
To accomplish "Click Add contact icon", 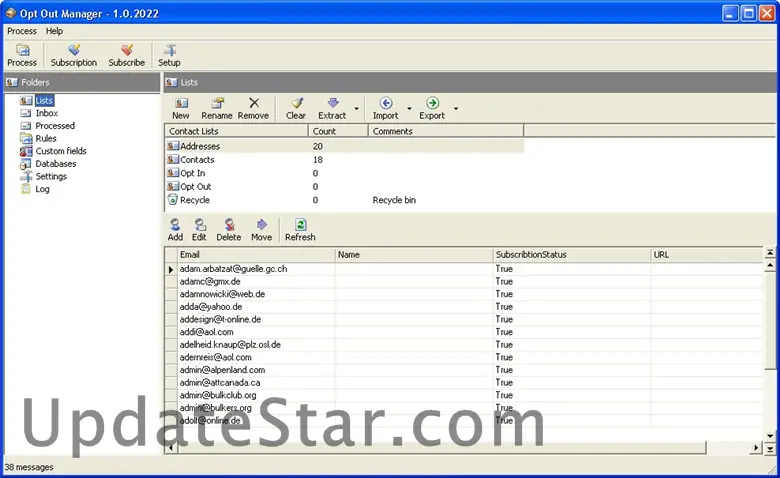I will click(175, 230).
